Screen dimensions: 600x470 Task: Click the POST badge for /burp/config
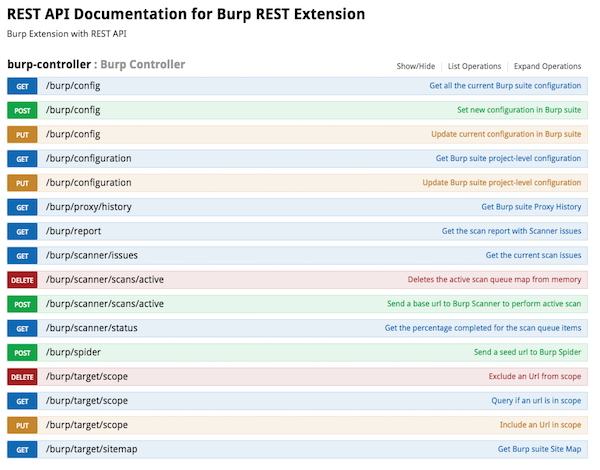pos(22,110)
